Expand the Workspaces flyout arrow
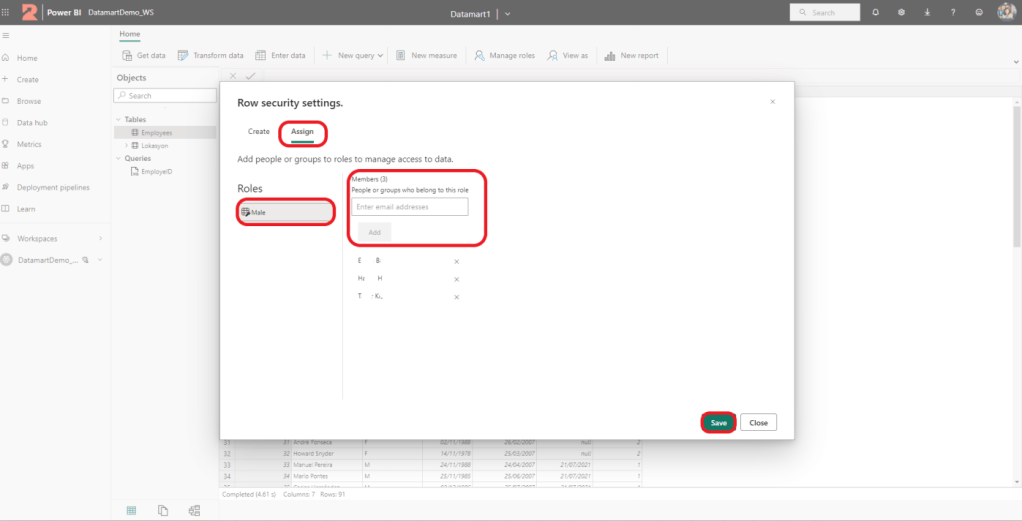 [100, 238]
